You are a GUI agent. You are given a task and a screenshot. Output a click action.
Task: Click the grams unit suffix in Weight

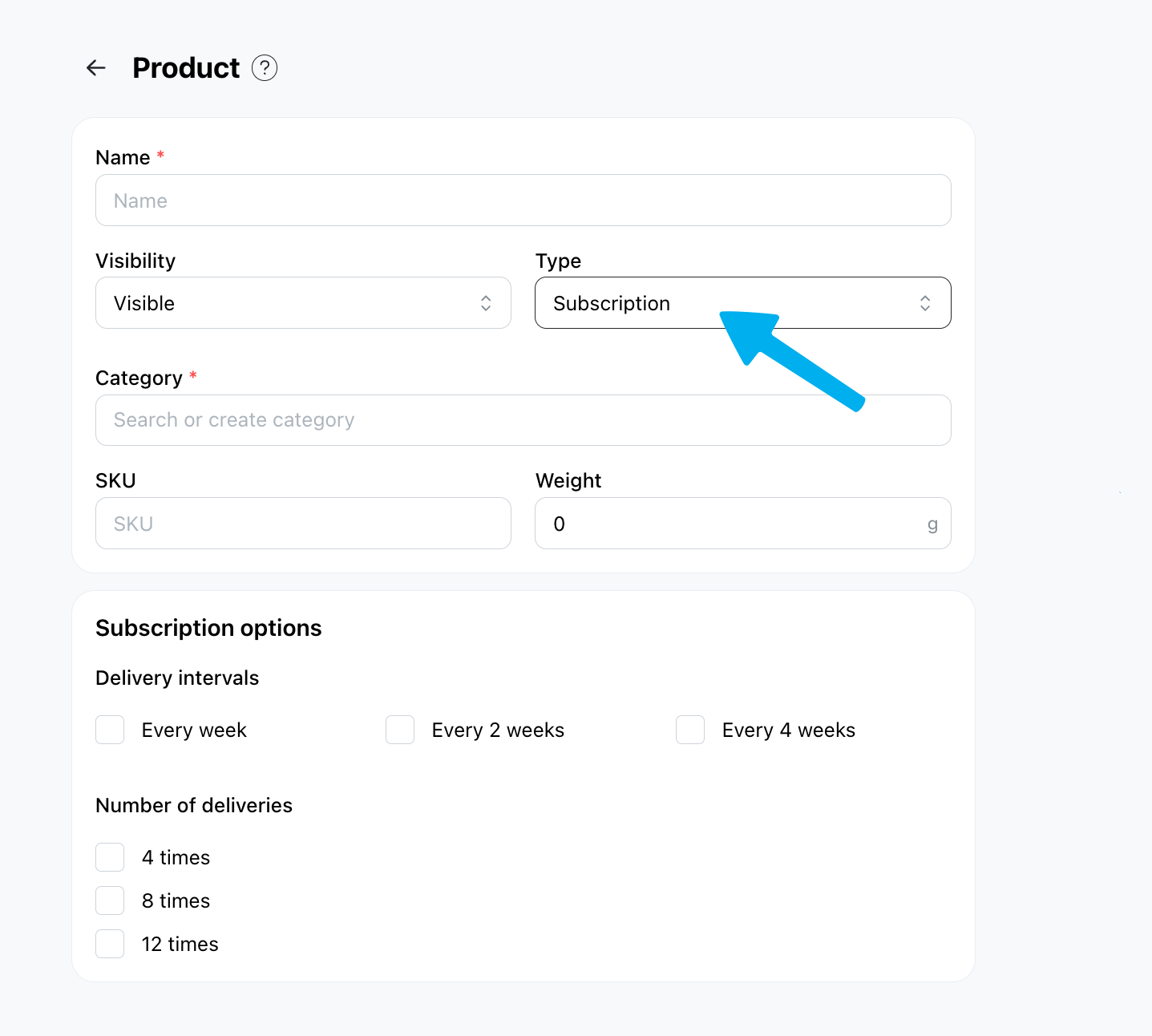(x=932, y=525)
